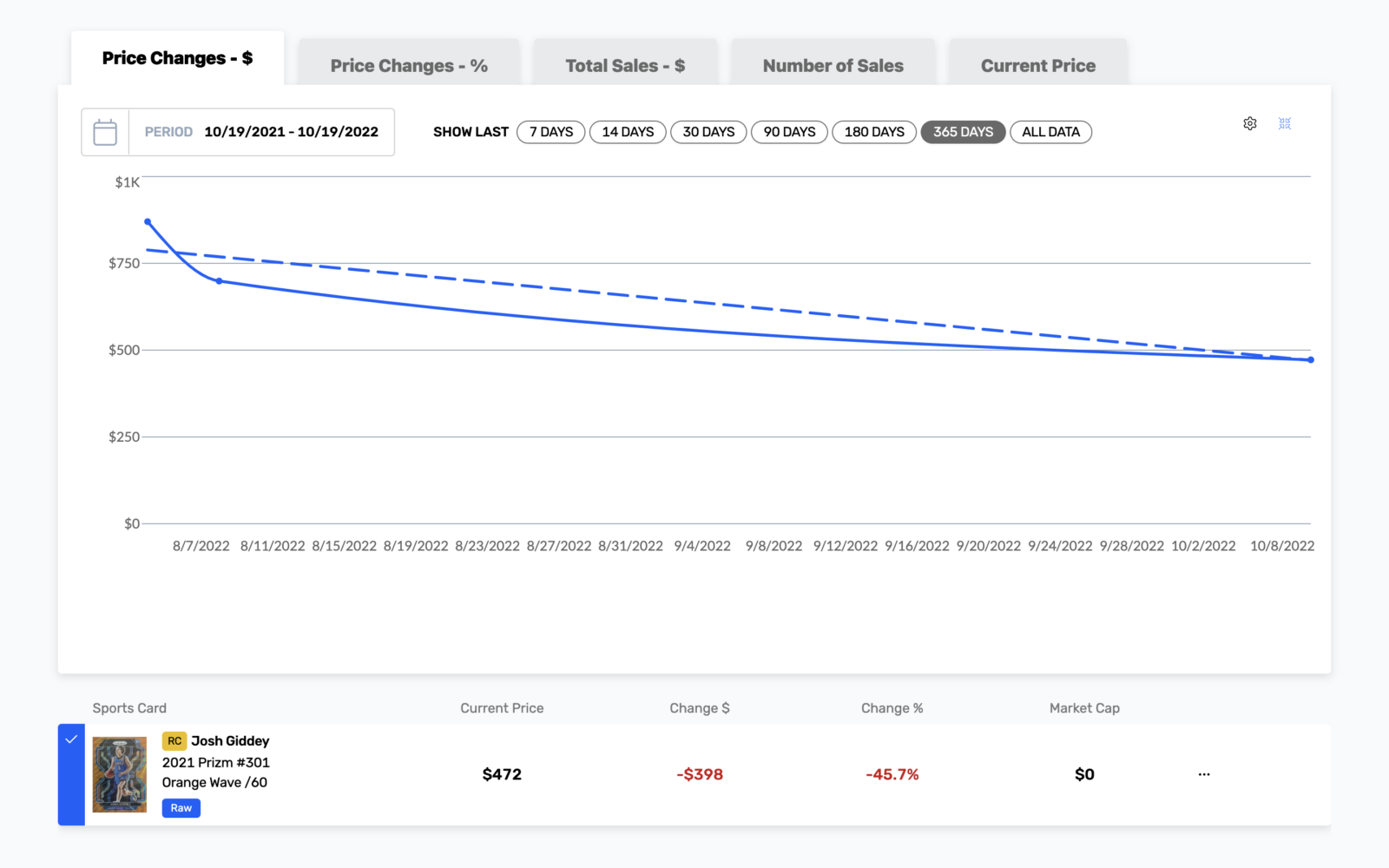
Task: Open the Number of Sales tab
Action: [x=833, y=66]
